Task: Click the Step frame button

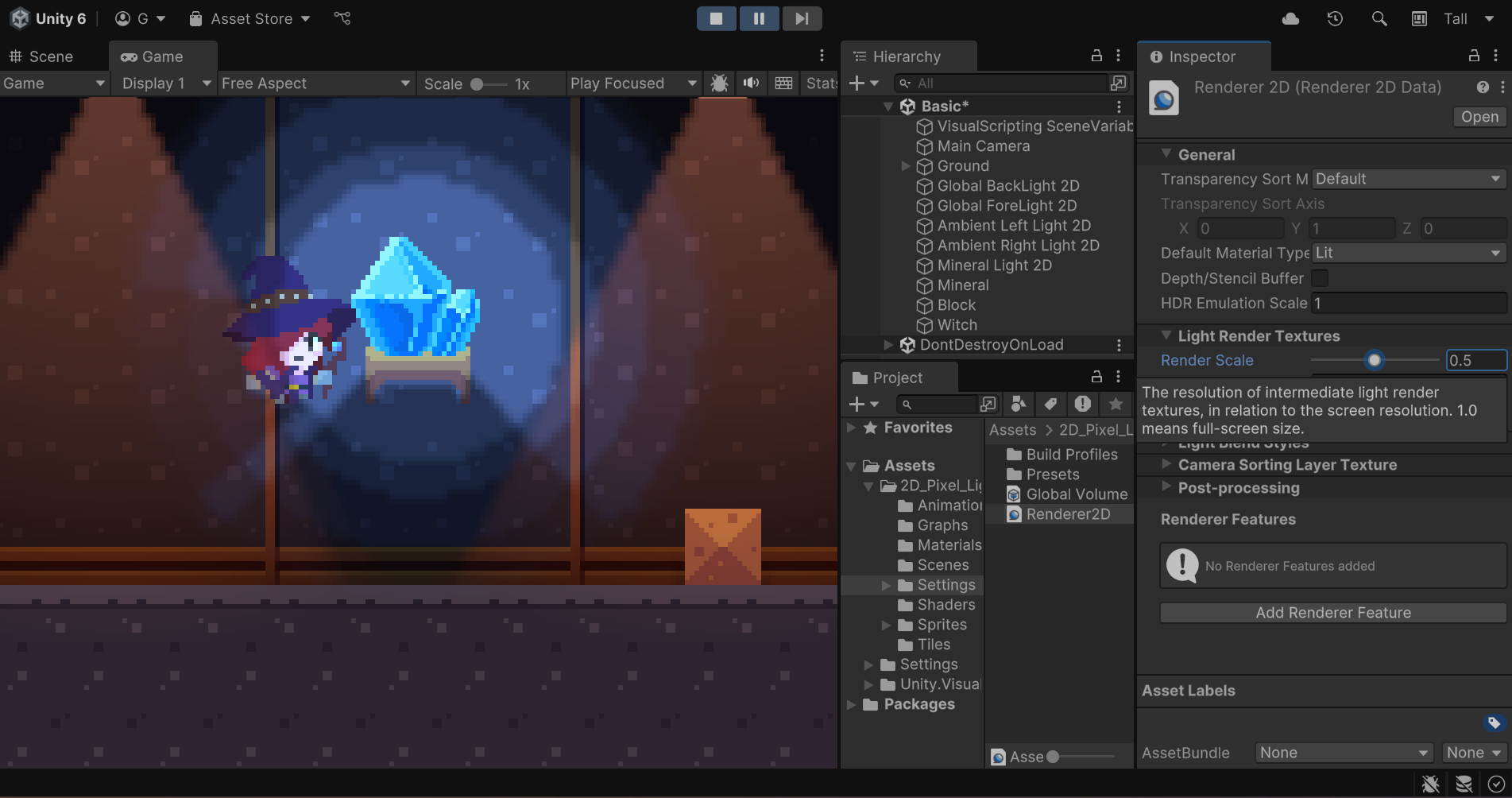Action: coord(802,18)
